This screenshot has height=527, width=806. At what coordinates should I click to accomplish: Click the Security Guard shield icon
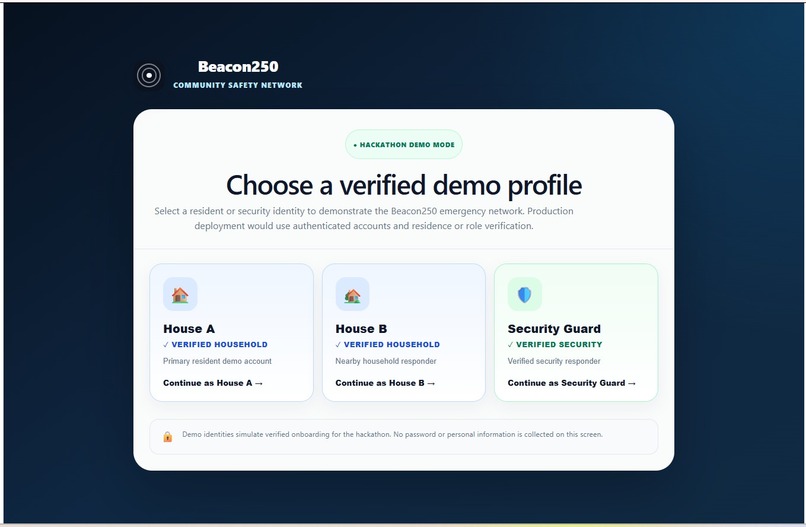click(x=524, y=294)
